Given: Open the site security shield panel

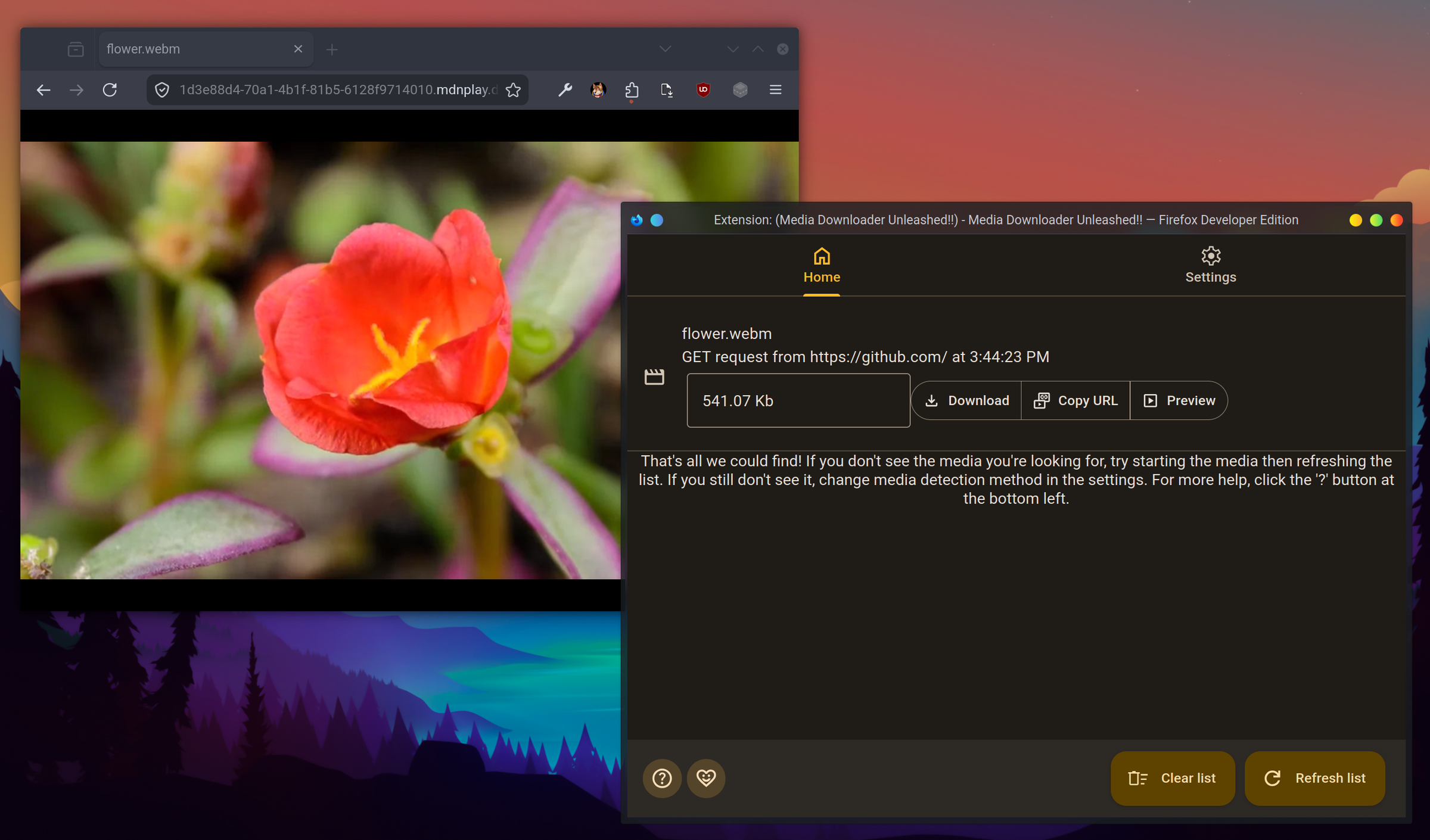Looking at the screenshot, I should [162, 89].
